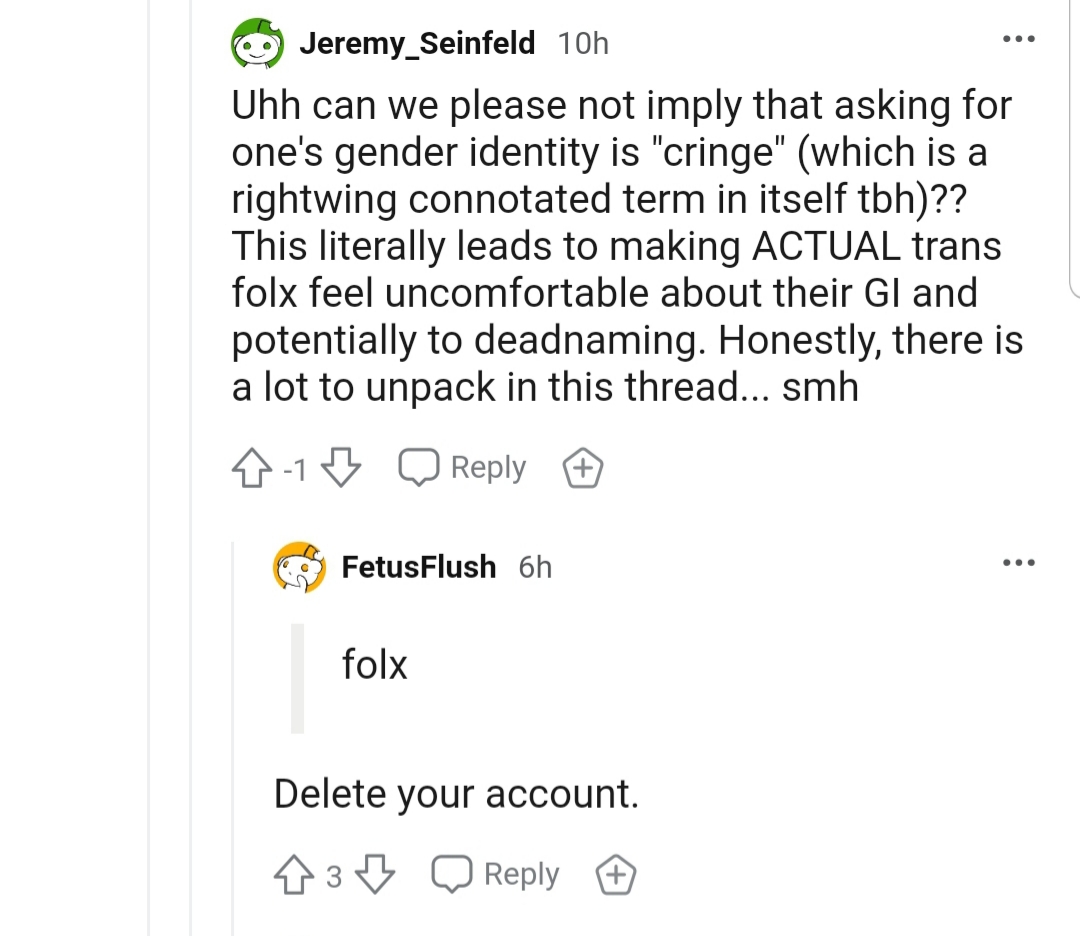The image size is (1080, 936).
Task: Reply to Jeremy_Seinfeld's comment
Action: pyautogui.click(x=462, y=468)
